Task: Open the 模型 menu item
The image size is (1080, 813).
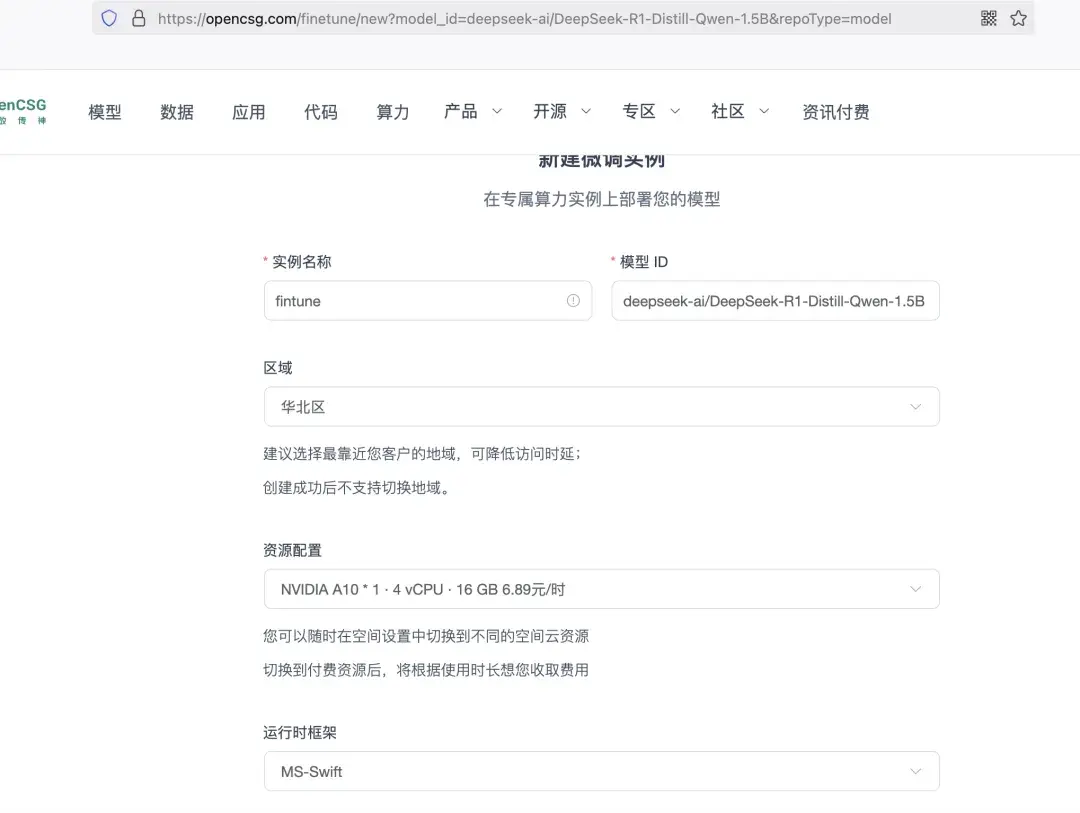Action: coord(104,112)
